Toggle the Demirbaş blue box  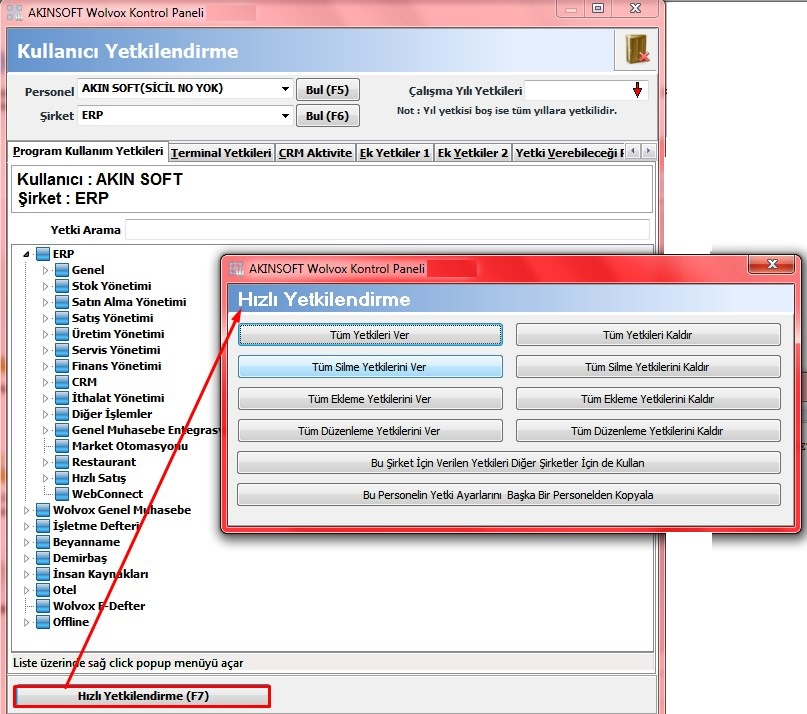43,558
